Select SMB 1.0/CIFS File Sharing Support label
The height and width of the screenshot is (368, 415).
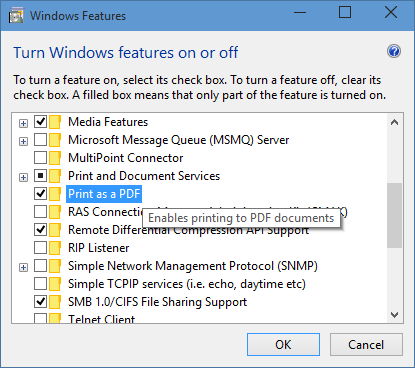click(x=157, y=302)
